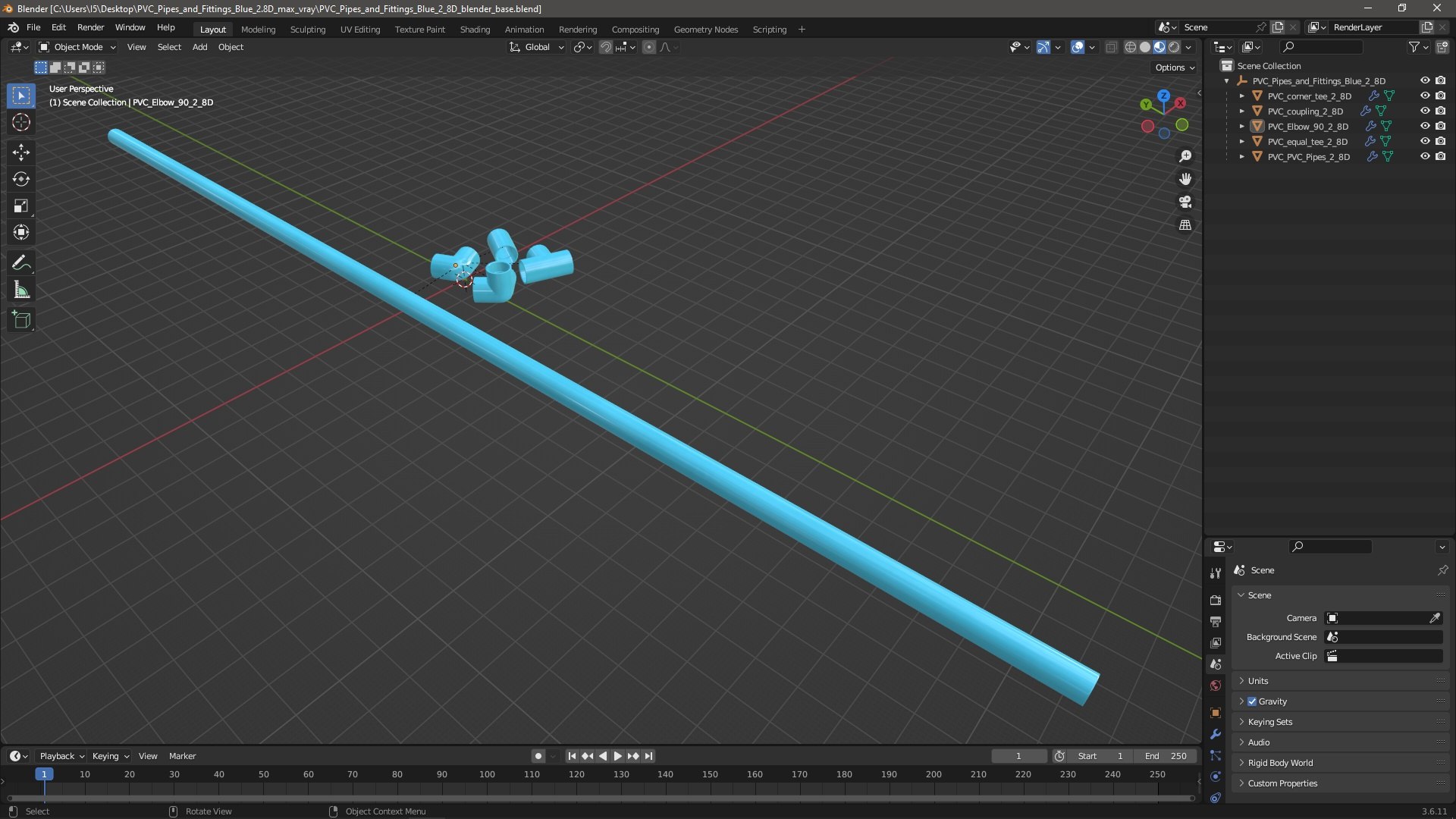Expand PVC_corner_tee_2_8D tree item
Image resolution: width=1456 pixels, height=819 pixels.
pyautogui.click(x=1241, y=96)
